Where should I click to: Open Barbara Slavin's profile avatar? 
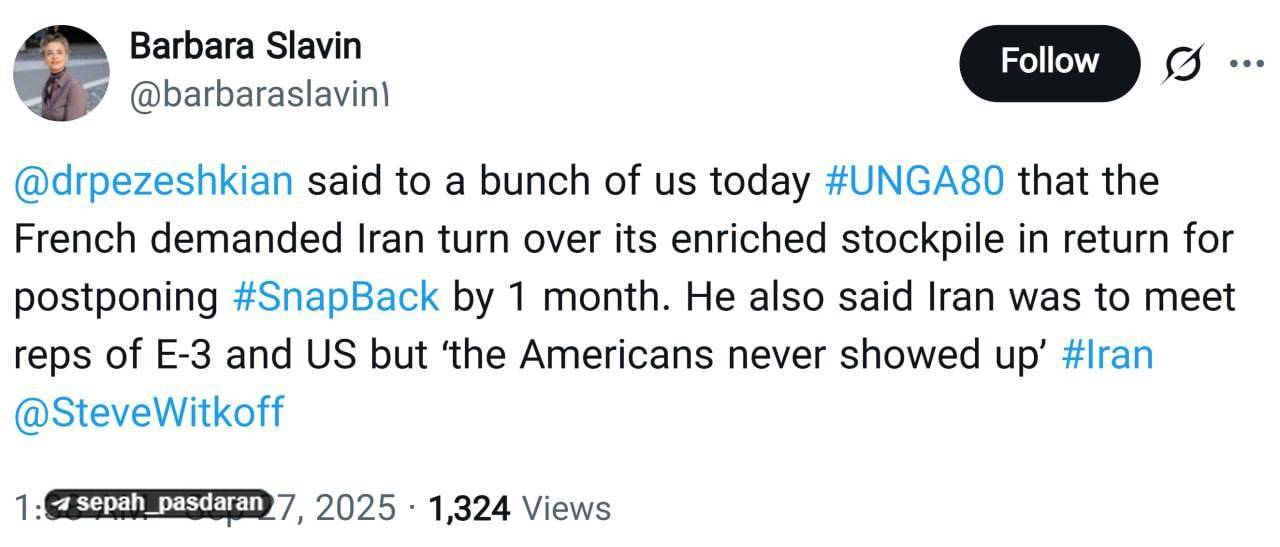click(x=61, y=73)
